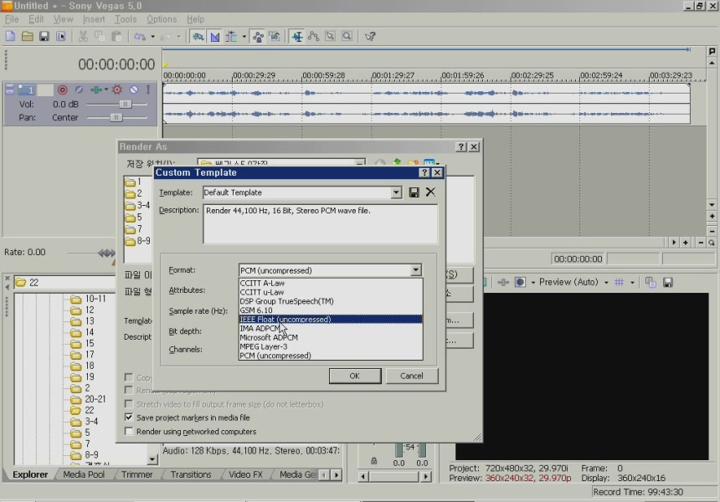Screen dimensions: 720x502
Task: Open the Template dropdown in Custom Template
Action: pyautogui.click(x=396, y=192)
